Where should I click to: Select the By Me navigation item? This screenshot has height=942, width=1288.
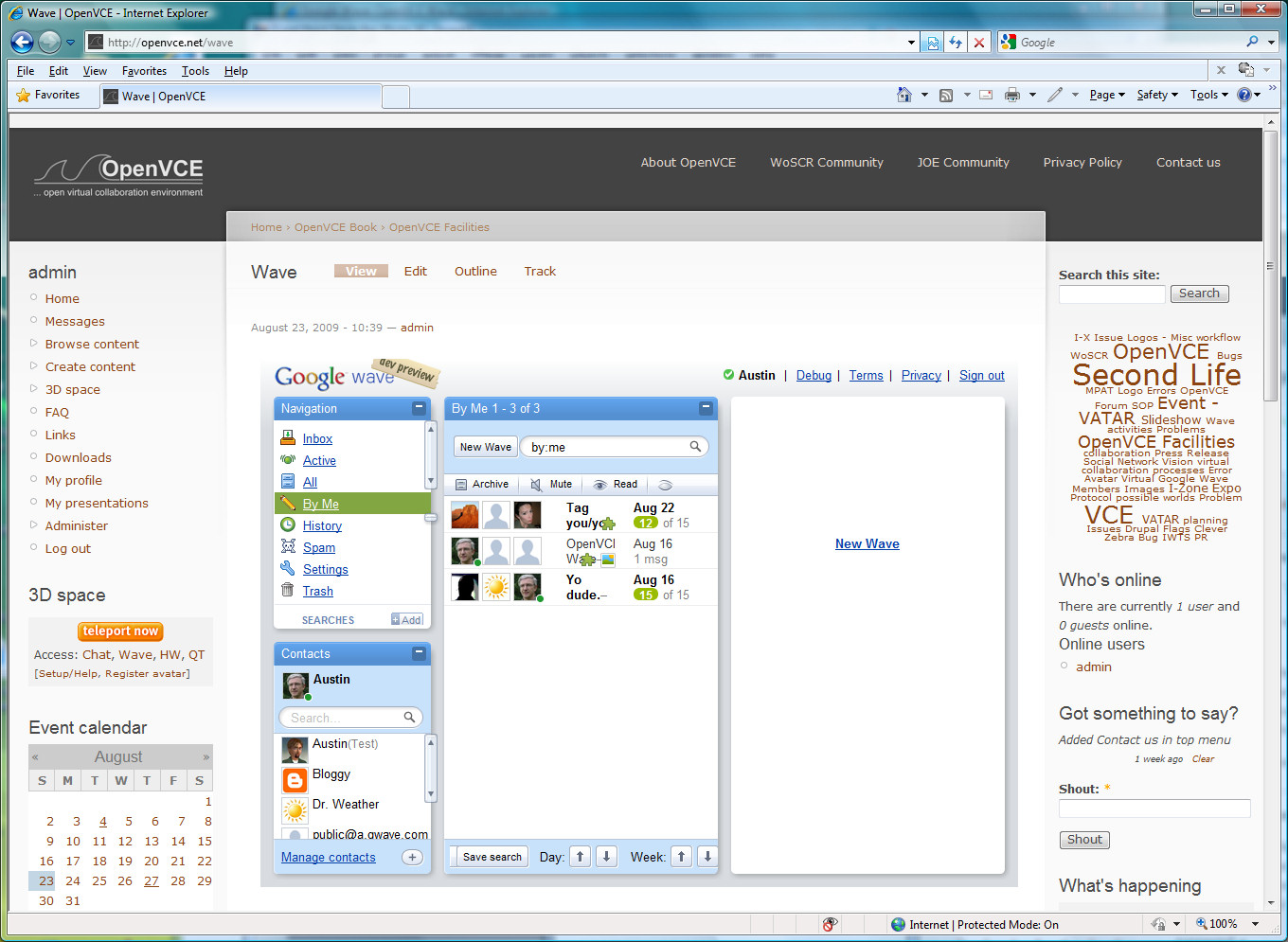pyautogui.click(x=352, y=504)
